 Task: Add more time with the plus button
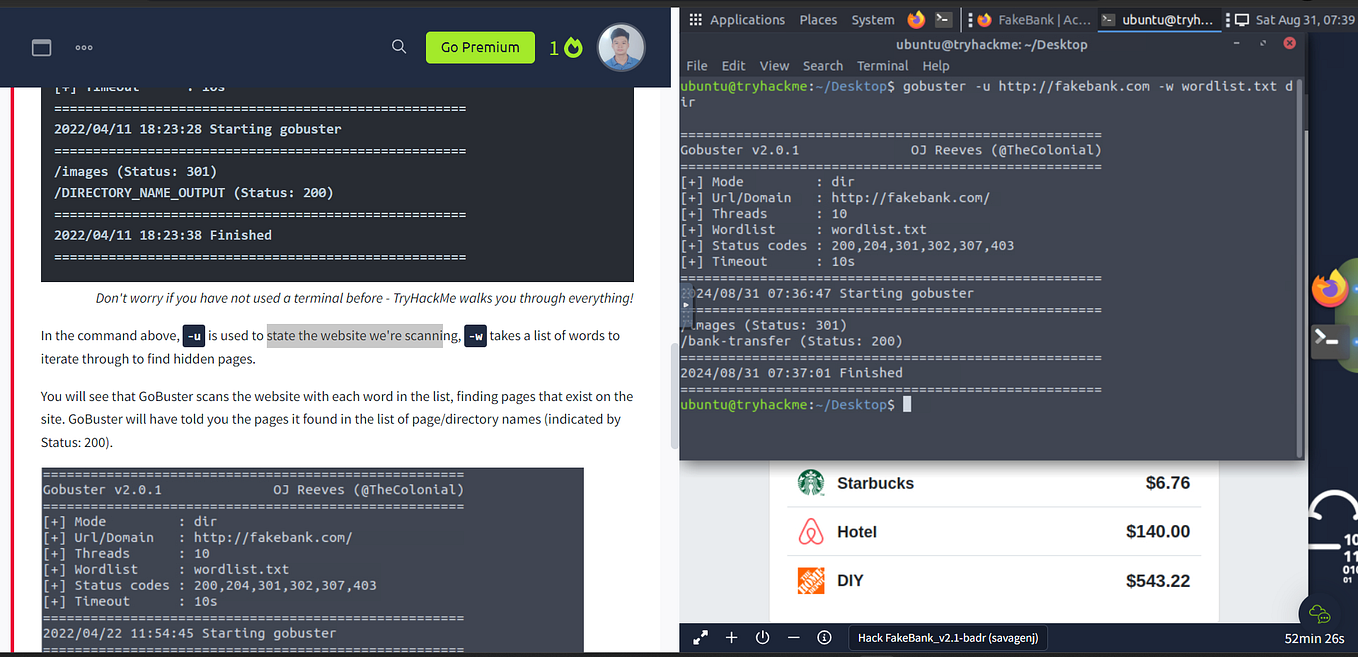pos(731,636)
